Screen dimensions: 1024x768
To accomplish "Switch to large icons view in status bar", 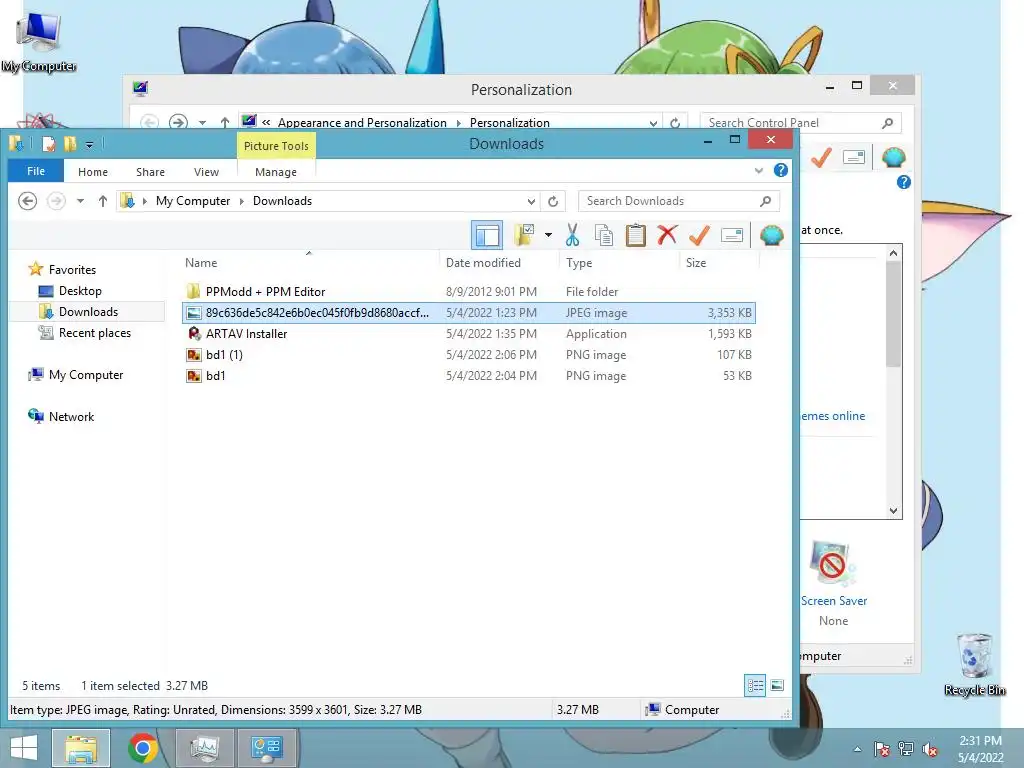I will (x=777, y=685).
